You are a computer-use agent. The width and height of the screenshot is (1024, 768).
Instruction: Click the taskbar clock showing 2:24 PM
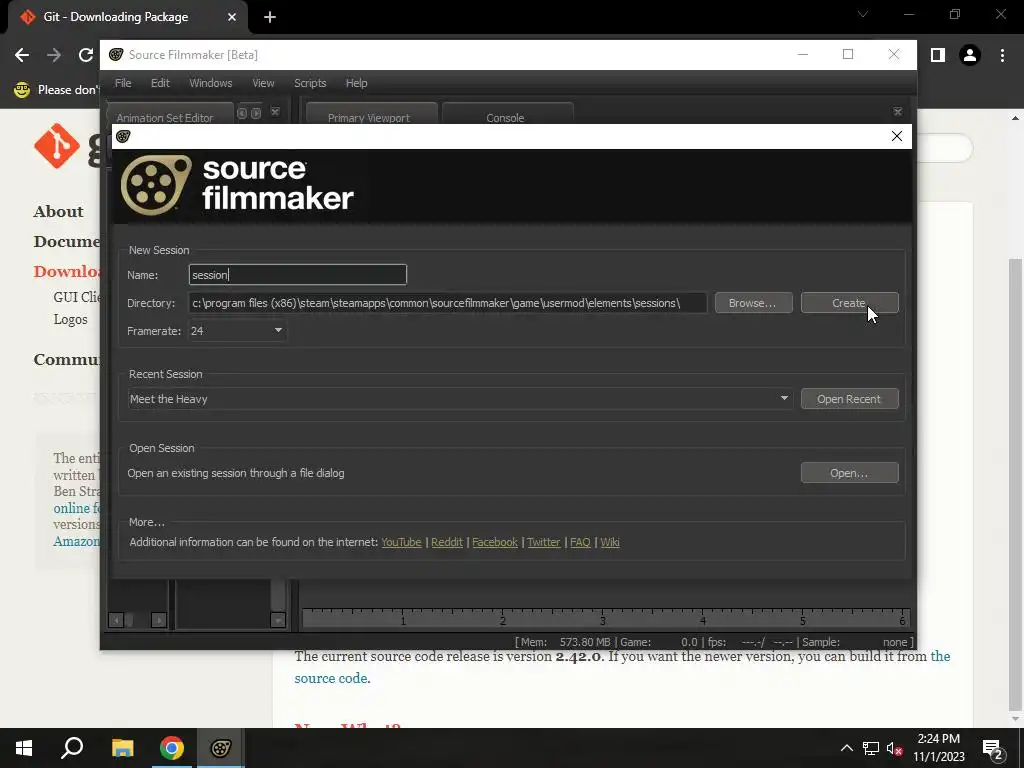938,748
